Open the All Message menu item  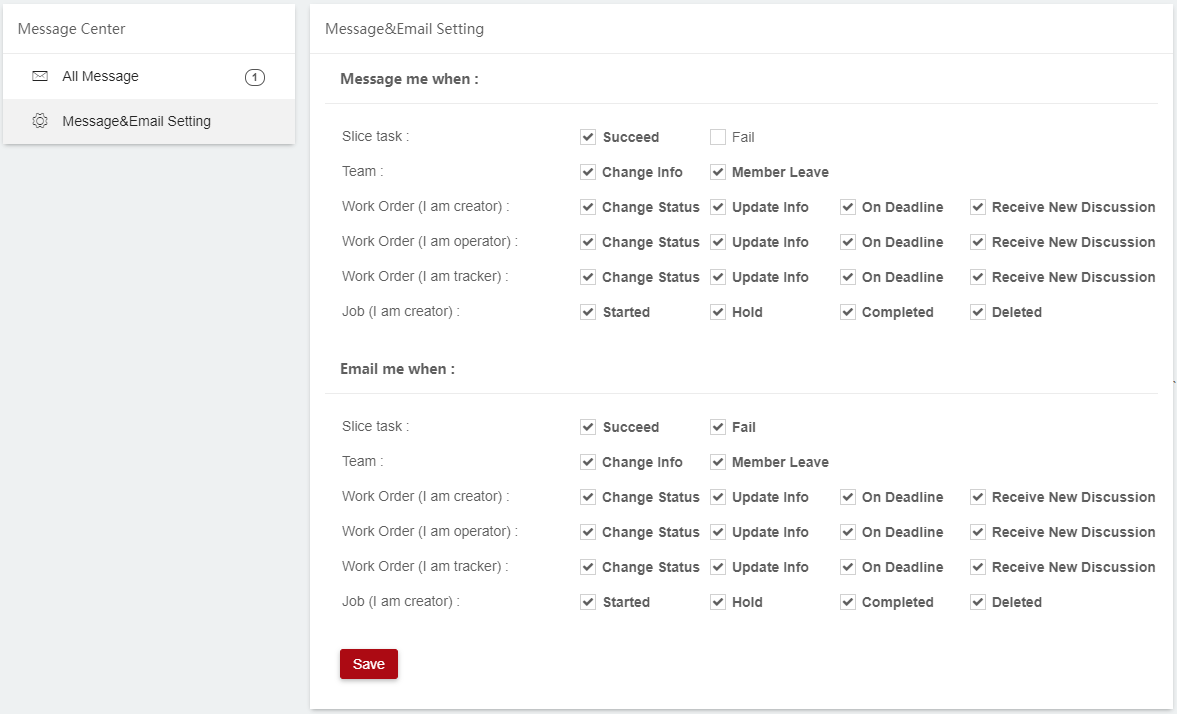click(x=100, y=76)
